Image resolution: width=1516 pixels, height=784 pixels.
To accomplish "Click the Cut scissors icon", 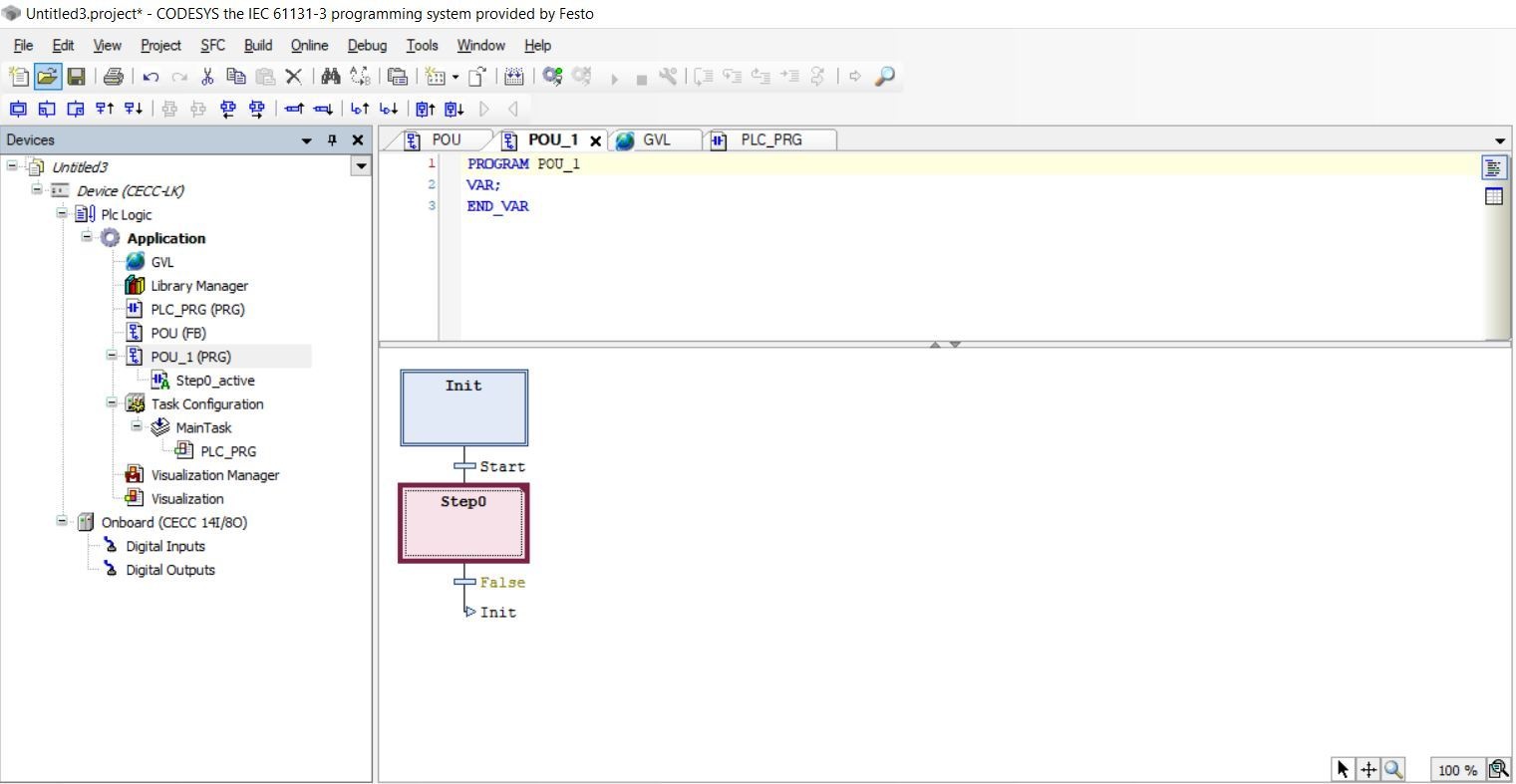I will pyautogui.click(x=207, y=77).
